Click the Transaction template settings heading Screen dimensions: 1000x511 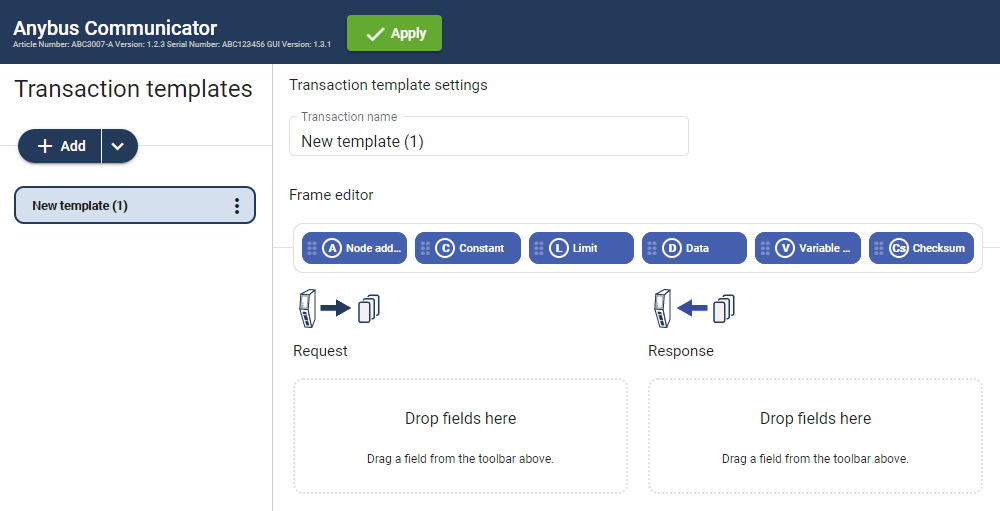[388, 85]
